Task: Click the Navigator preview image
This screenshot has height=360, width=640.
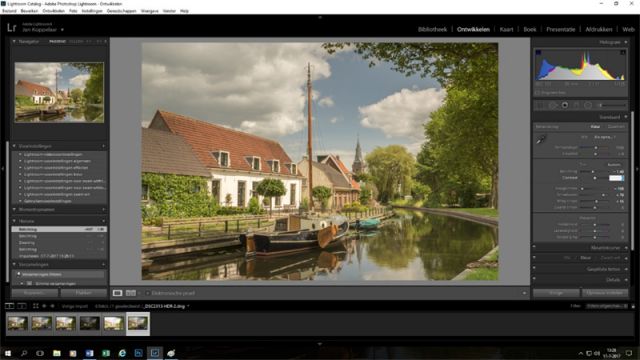Action: tap(59, 92)
